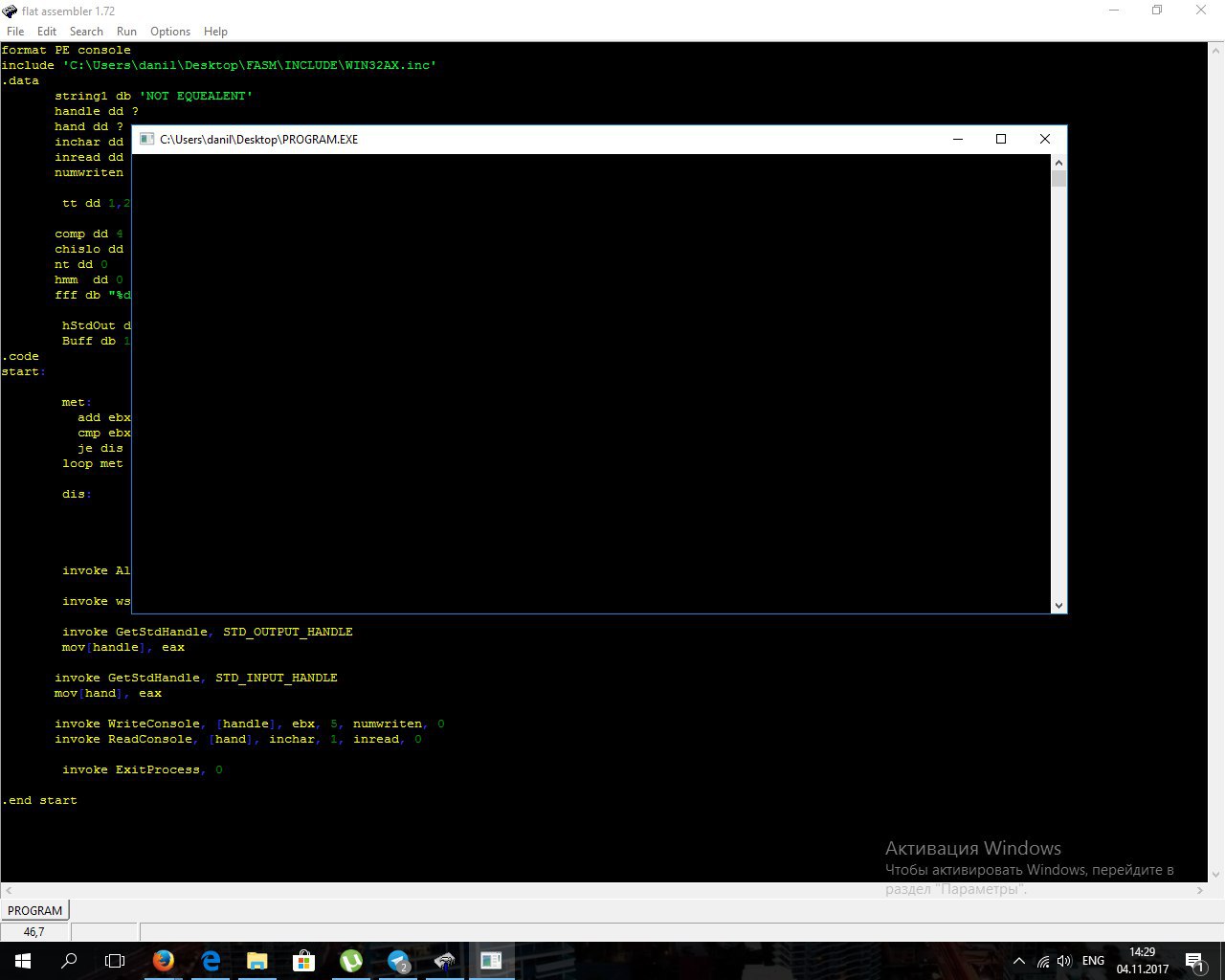1225x980 pixels.
Task: Open the Help menu
Action: tap(215, 32)
